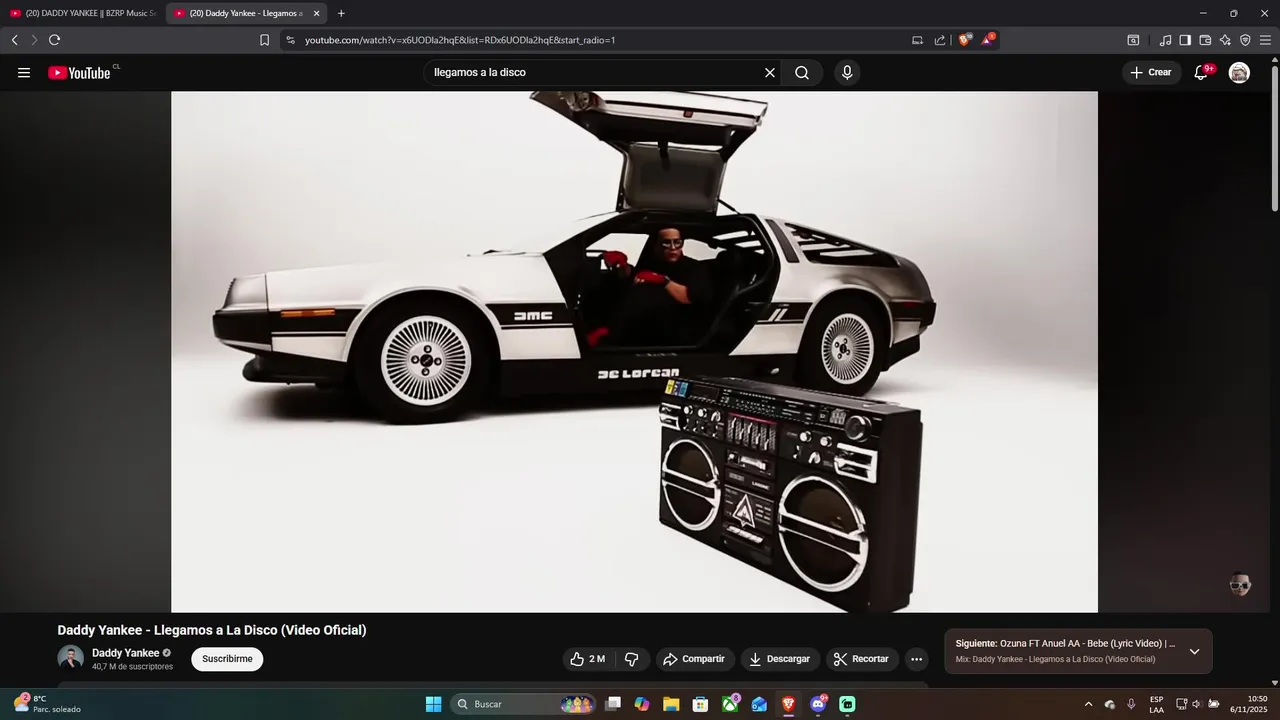Click the Crear button
The height and width of the screenshot is (720, 1280).
pyautogui.click(x=1150, y=73)
